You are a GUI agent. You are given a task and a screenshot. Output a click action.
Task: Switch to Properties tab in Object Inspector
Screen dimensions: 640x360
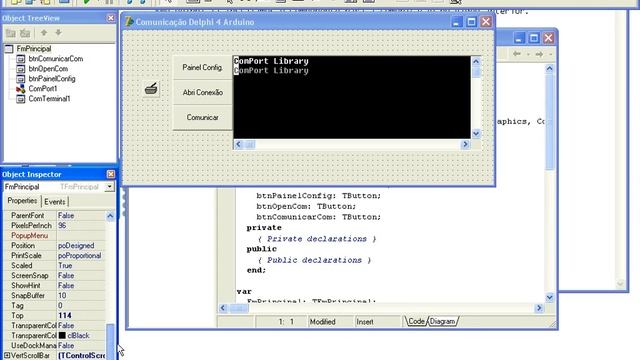(22, 201)
